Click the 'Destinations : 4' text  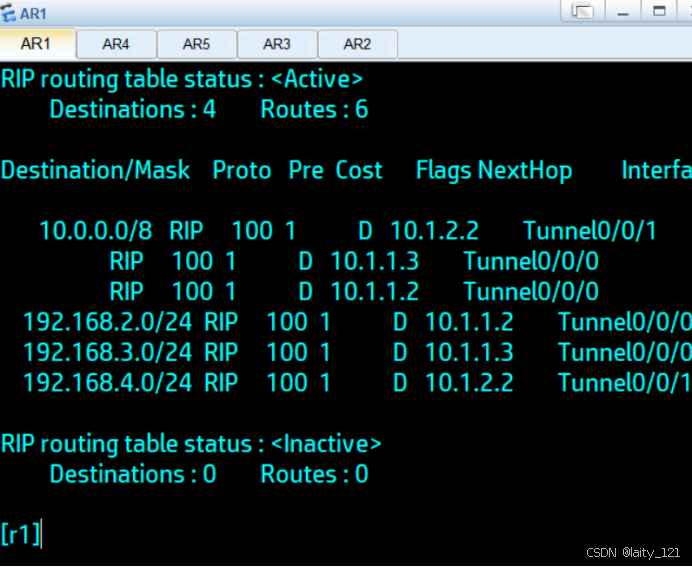(x=133, y=109)
